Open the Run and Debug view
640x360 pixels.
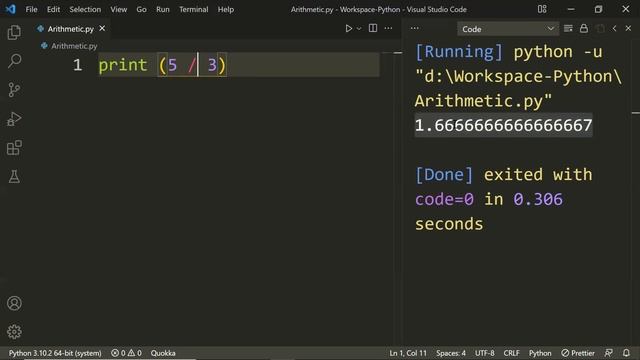(x=14, y=119)
